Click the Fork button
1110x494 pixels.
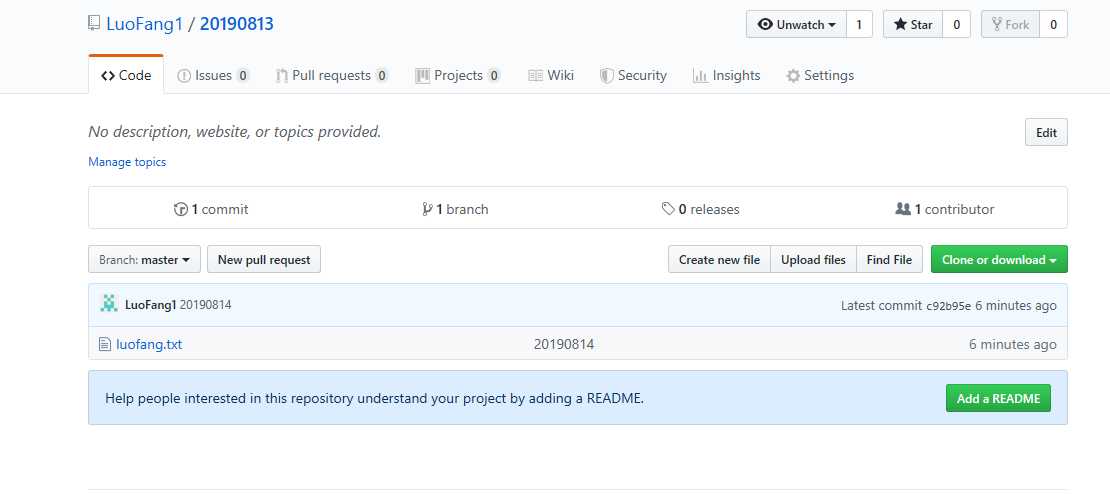1010,25
